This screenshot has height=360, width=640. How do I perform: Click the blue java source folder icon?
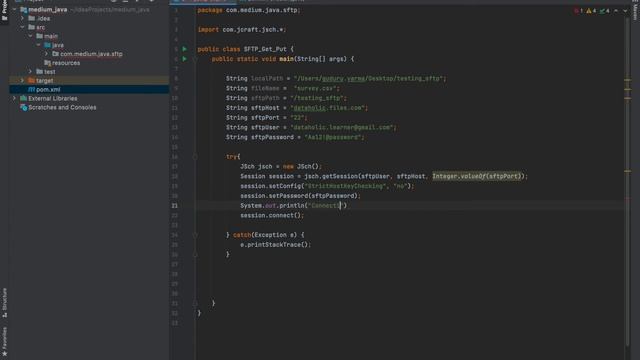47,45
